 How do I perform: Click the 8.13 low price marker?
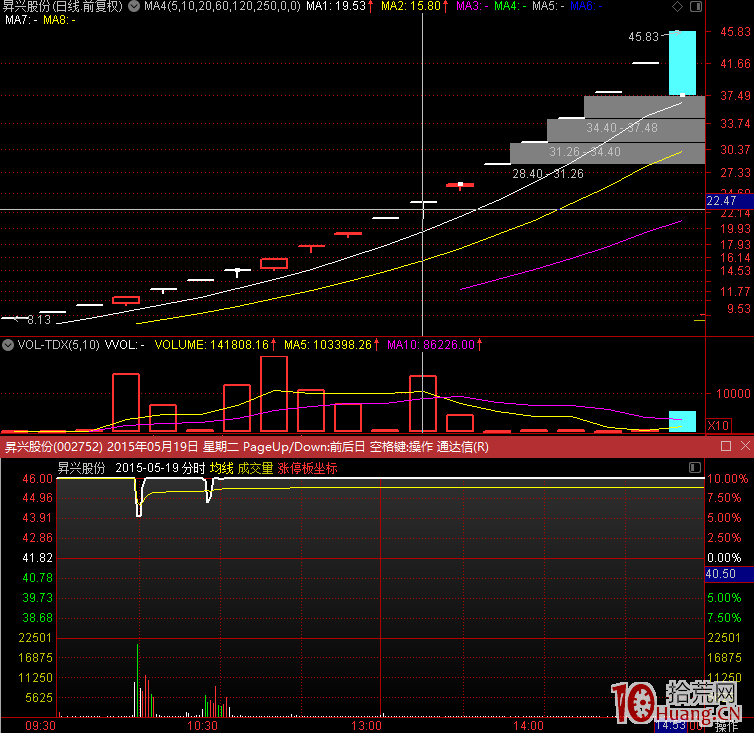coord(39,320)
